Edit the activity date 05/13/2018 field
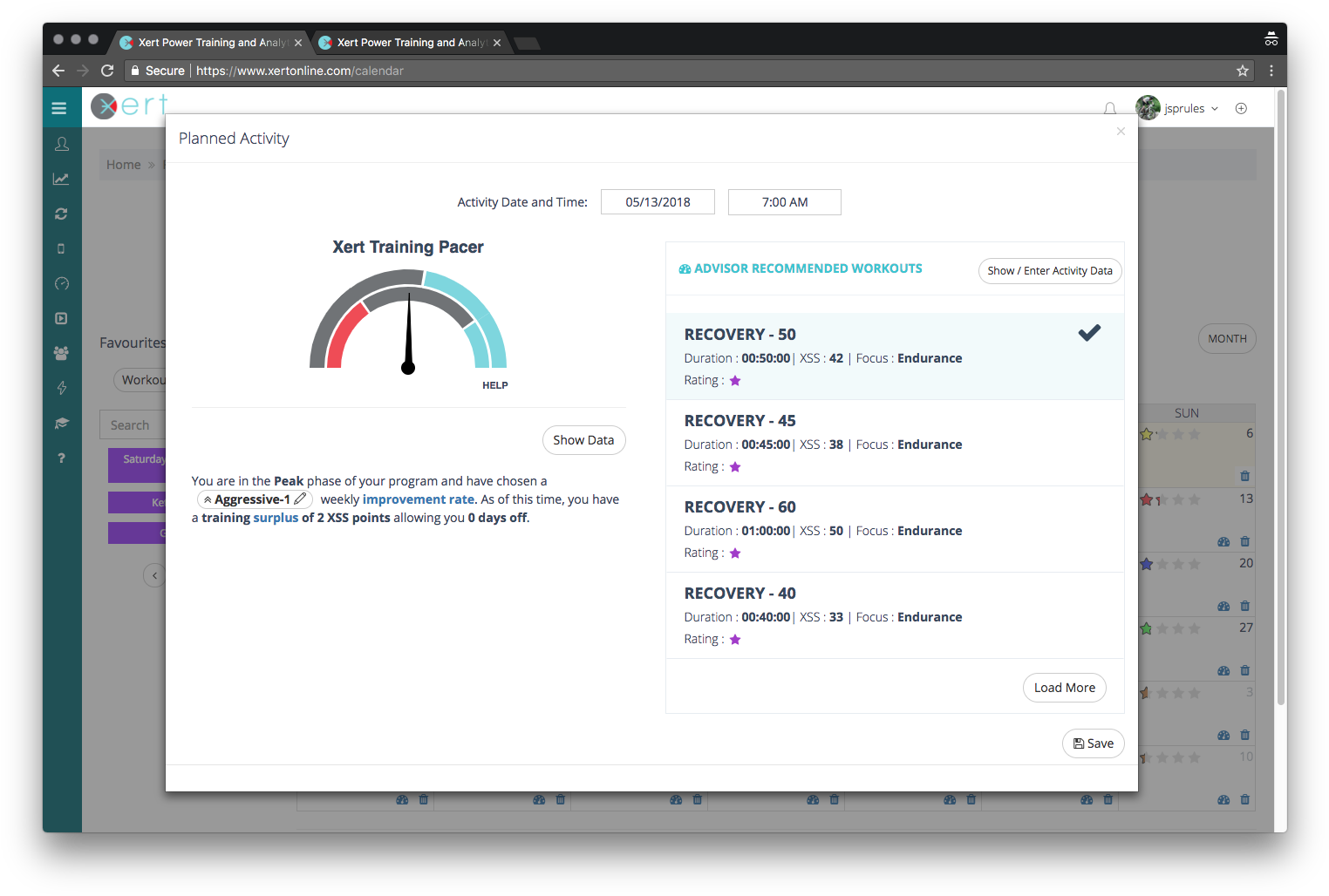1329x896 pixels. 658,202
